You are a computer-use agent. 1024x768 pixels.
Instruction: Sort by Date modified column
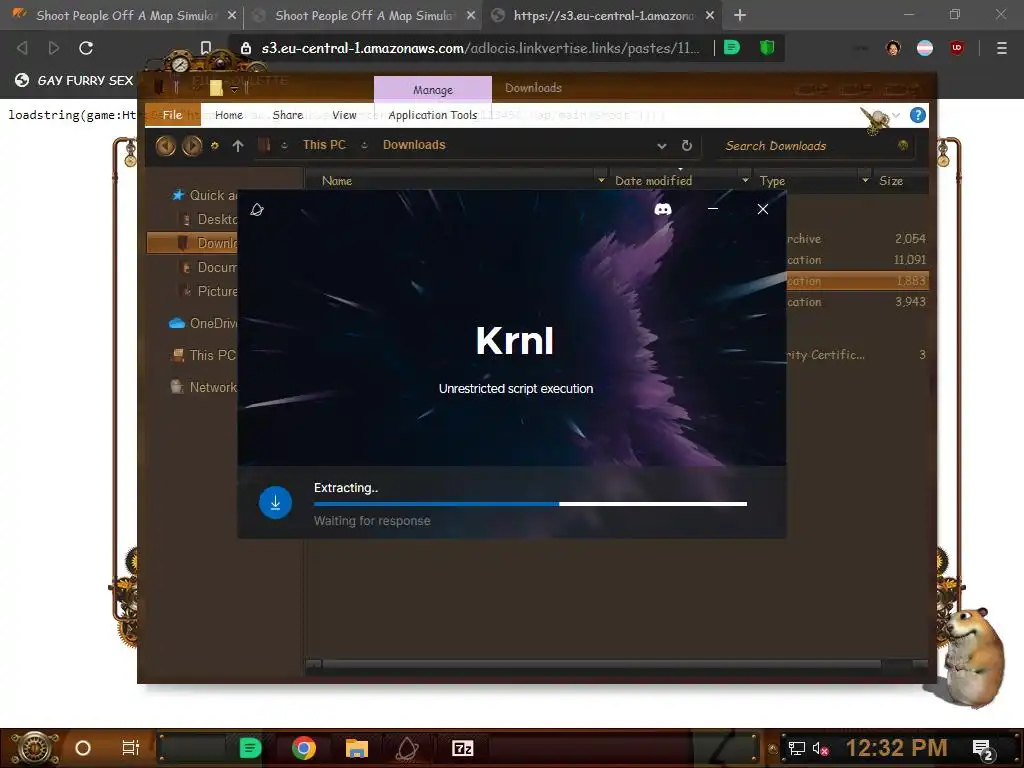(653, 181)
